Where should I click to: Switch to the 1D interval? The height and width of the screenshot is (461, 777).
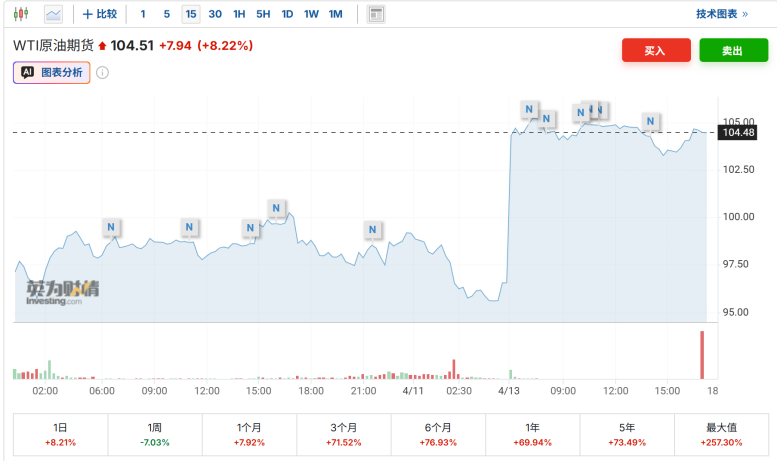coord(287,14)
